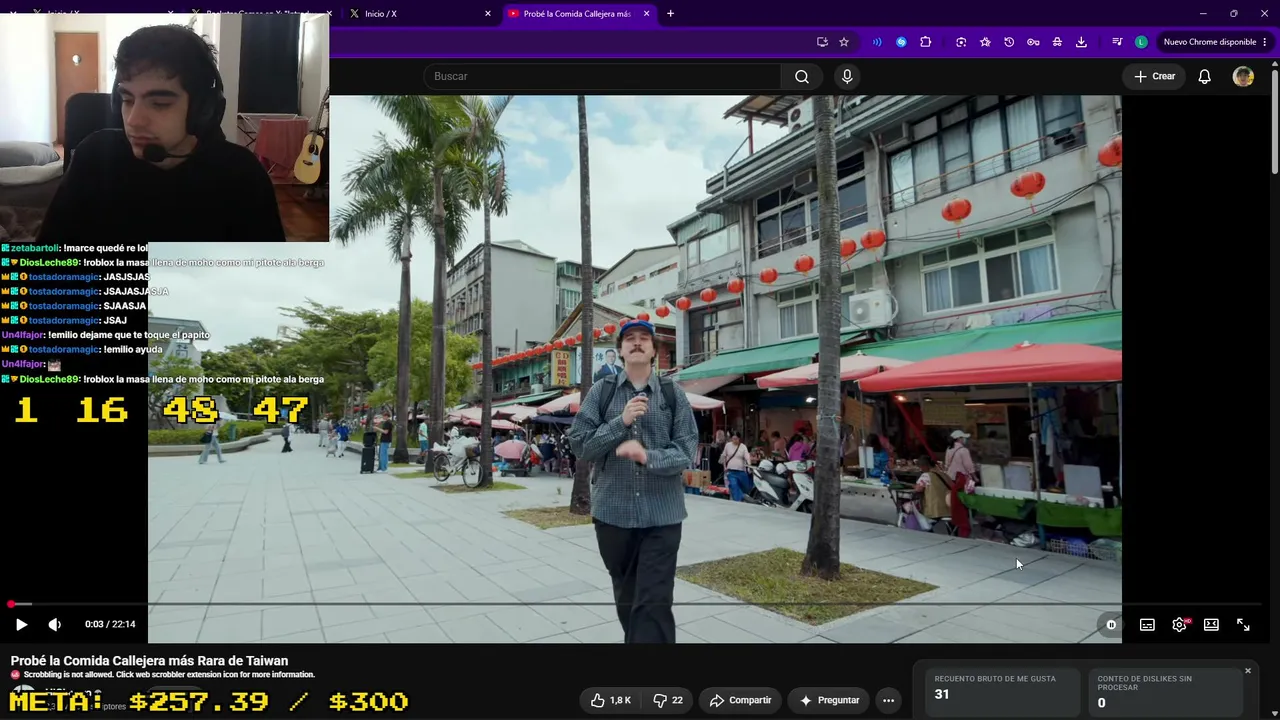This screenshot has width=1280, height=720.
Task: Open the Crear menu
Action: [x=1155, y=76]
